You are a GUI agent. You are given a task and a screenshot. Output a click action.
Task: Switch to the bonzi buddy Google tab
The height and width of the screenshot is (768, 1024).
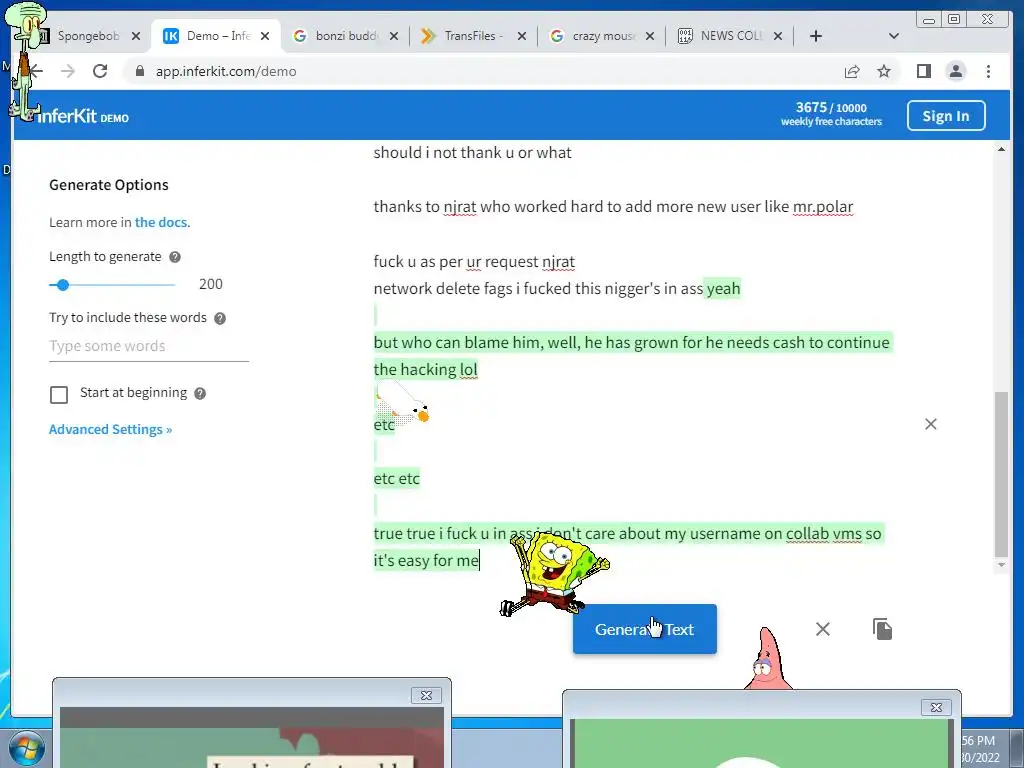[x=344, y=36]
